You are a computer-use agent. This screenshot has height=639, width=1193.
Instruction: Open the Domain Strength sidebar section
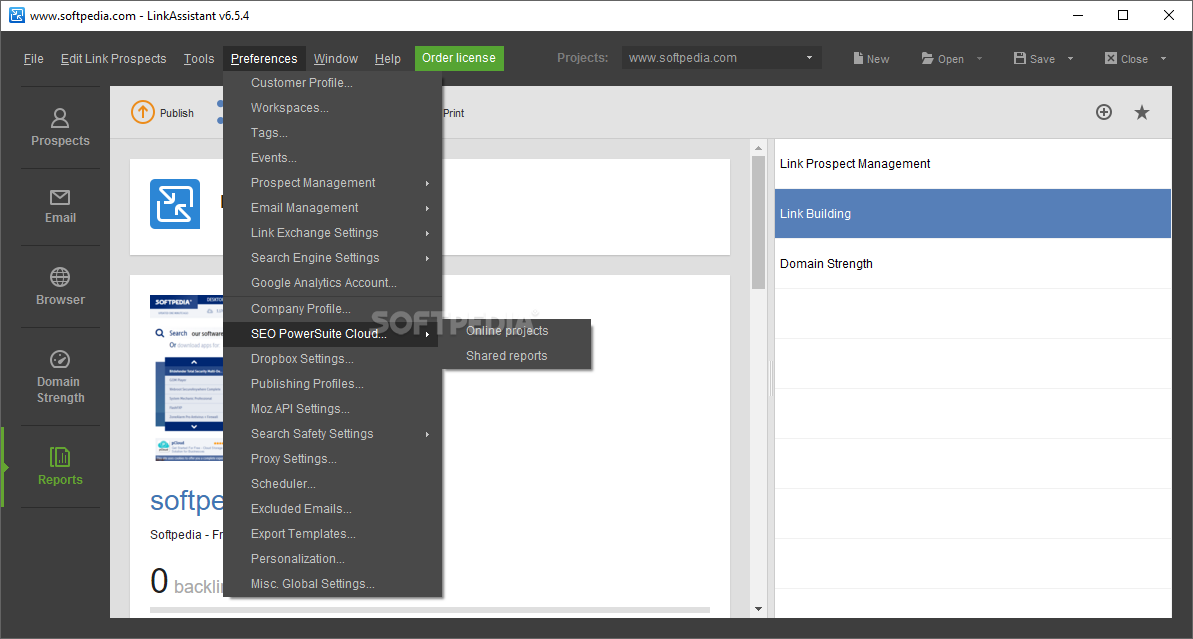tap(60, 377)
